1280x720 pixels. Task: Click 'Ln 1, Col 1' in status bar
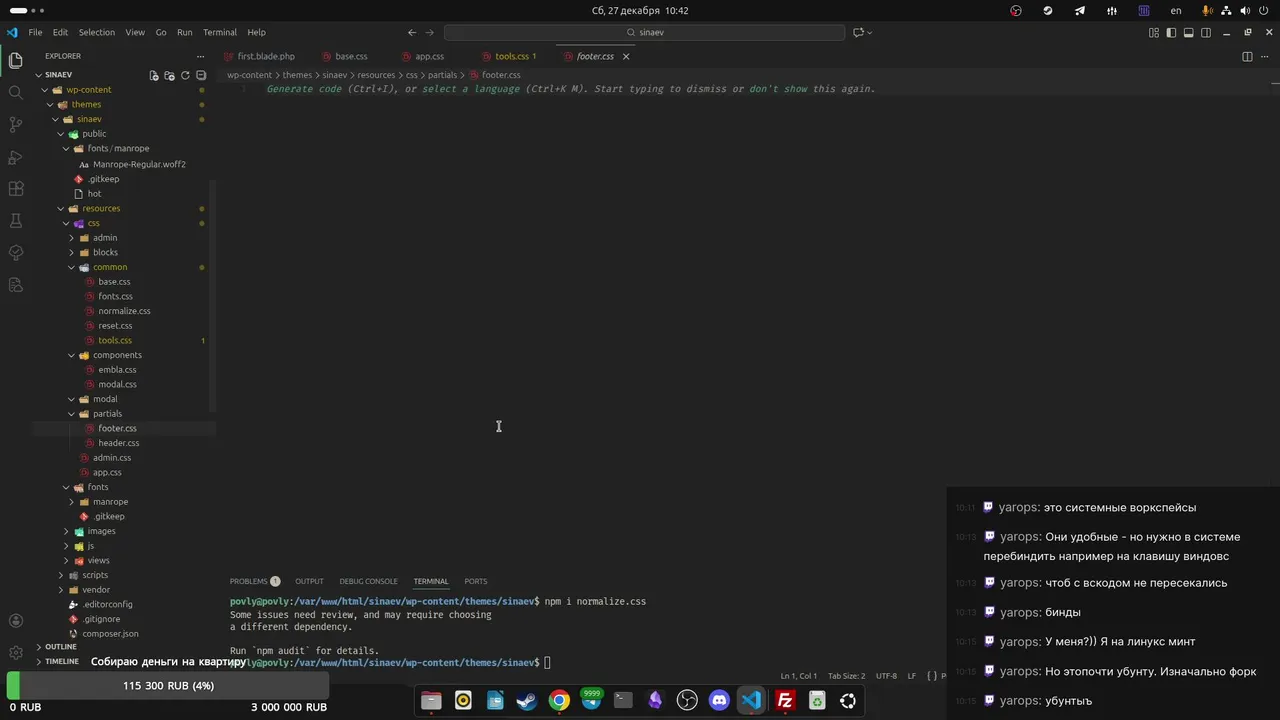[799, 676]
